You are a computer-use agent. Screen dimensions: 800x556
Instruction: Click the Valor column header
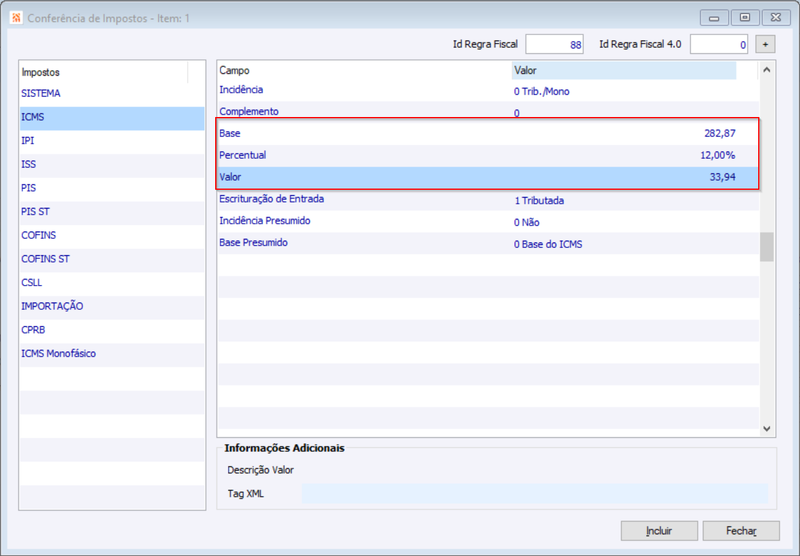(623, 70)
